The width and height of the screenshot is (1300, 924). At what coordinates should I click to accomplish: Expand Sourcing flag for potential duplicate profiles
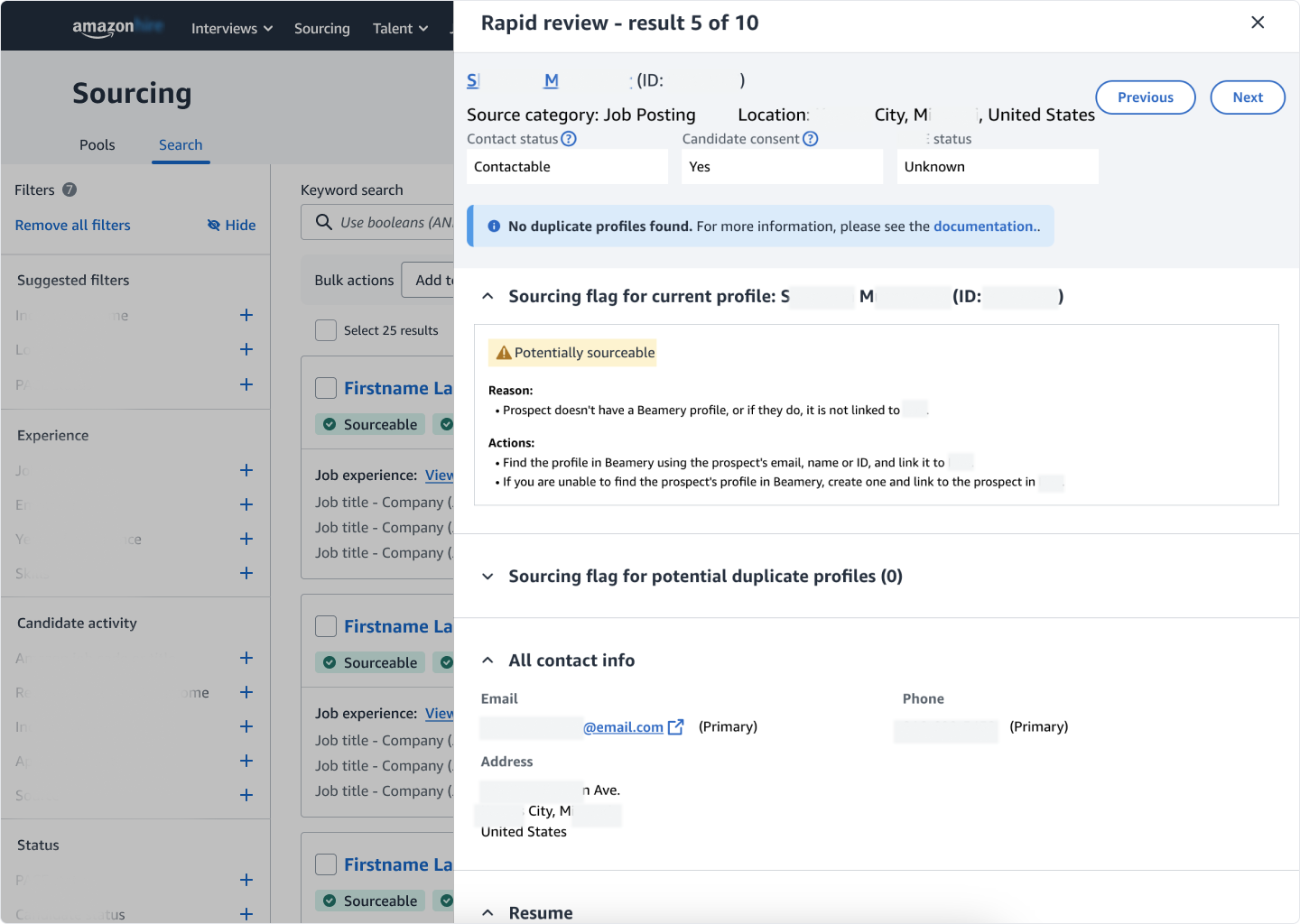[x=487, y=577]
